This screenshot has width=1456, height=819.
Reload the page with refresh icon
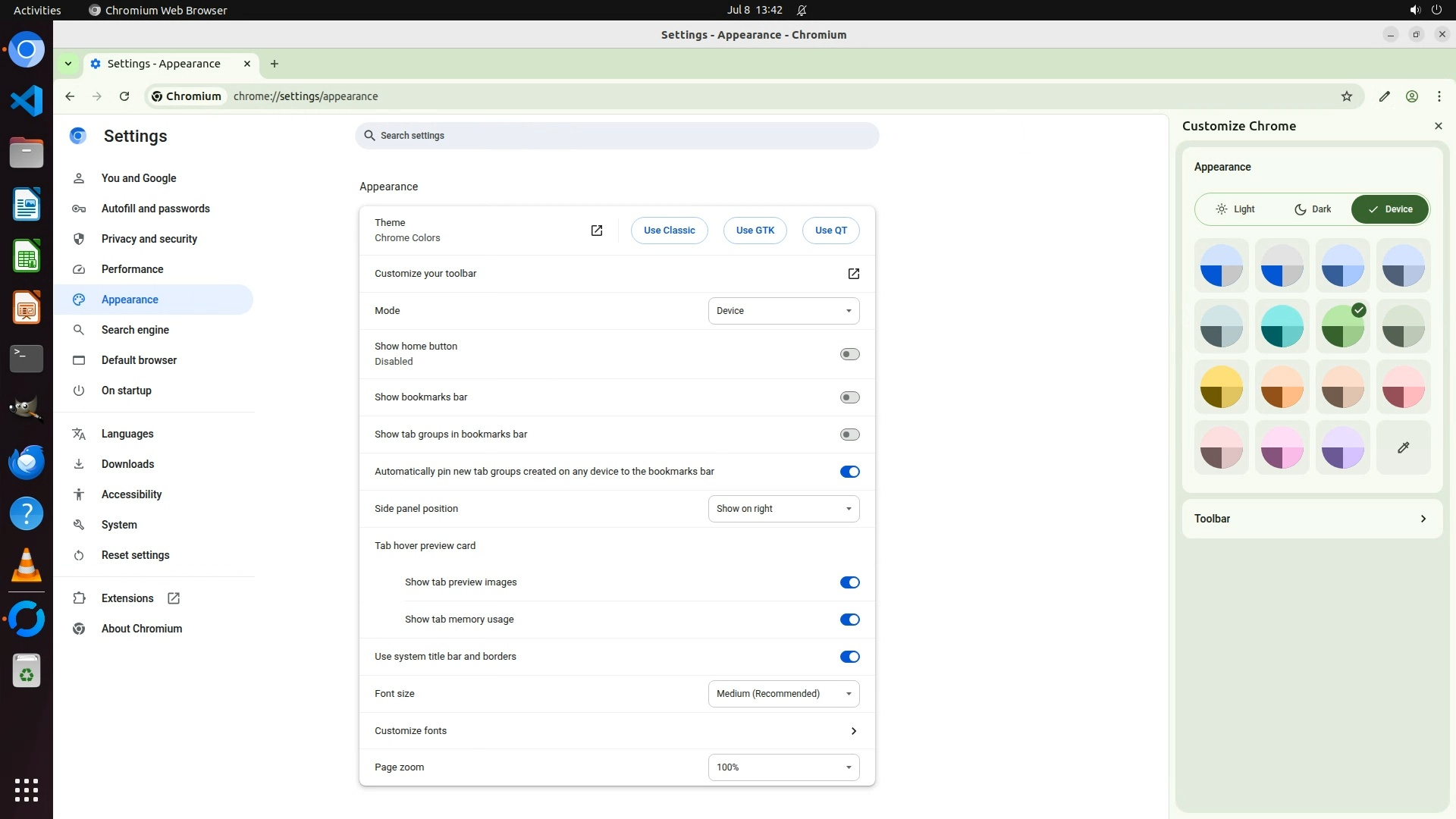[x=124, y=96]
